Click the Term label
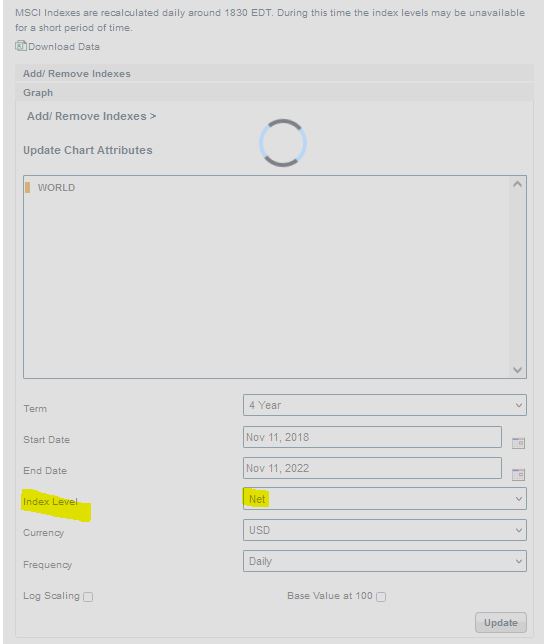The height and width of the screenshot is (644, 544). click(35, 409)
